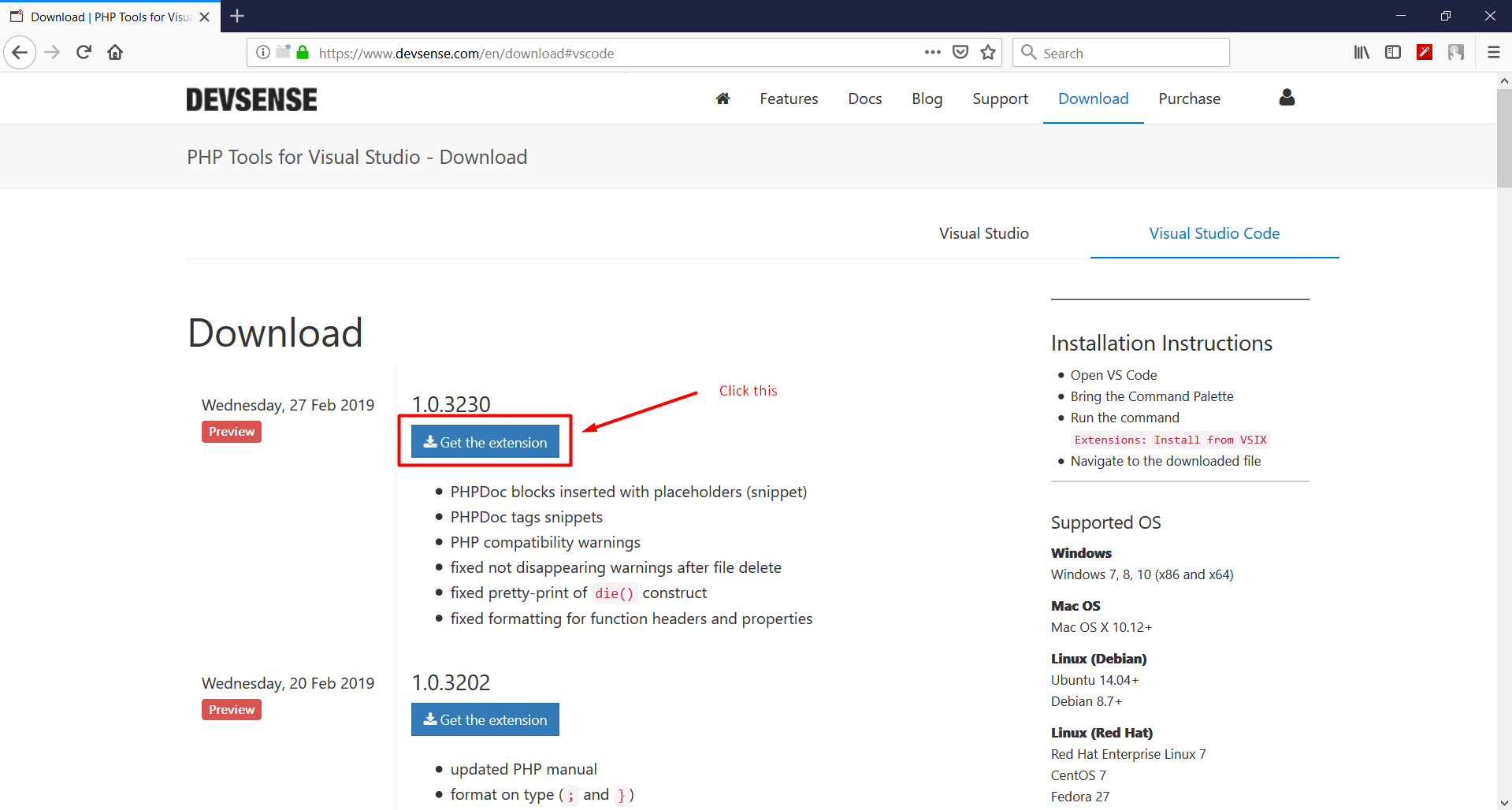This screenshot has width=1512, height=810.
Task: Open the user account icon on Devsense
Action: [x=1287, y=98]
